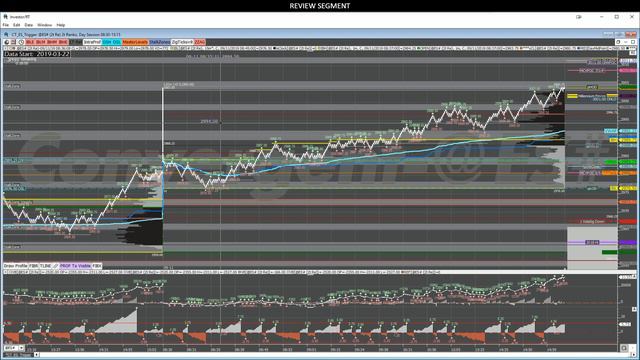
Task: Toggle the StalkZones button
Action: [x=160, y=42]
